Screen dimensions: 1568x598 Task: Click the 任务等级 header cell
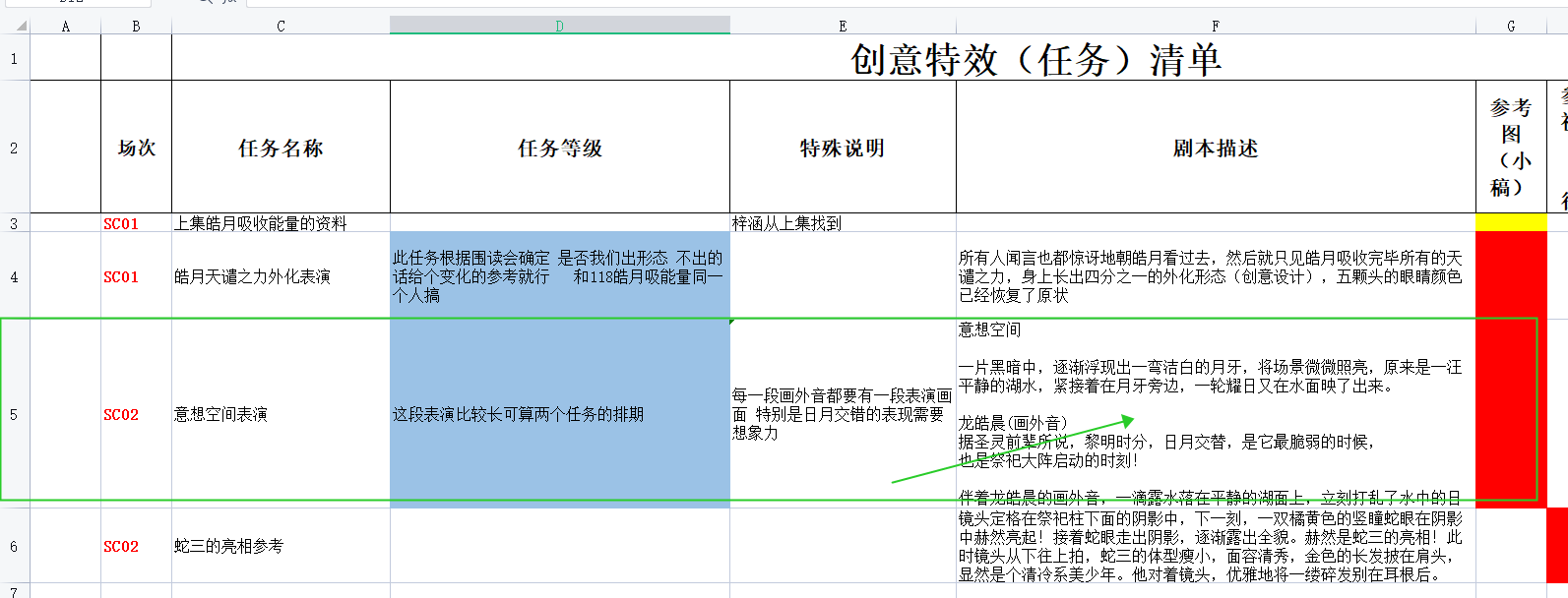click(x=559, y=148)
